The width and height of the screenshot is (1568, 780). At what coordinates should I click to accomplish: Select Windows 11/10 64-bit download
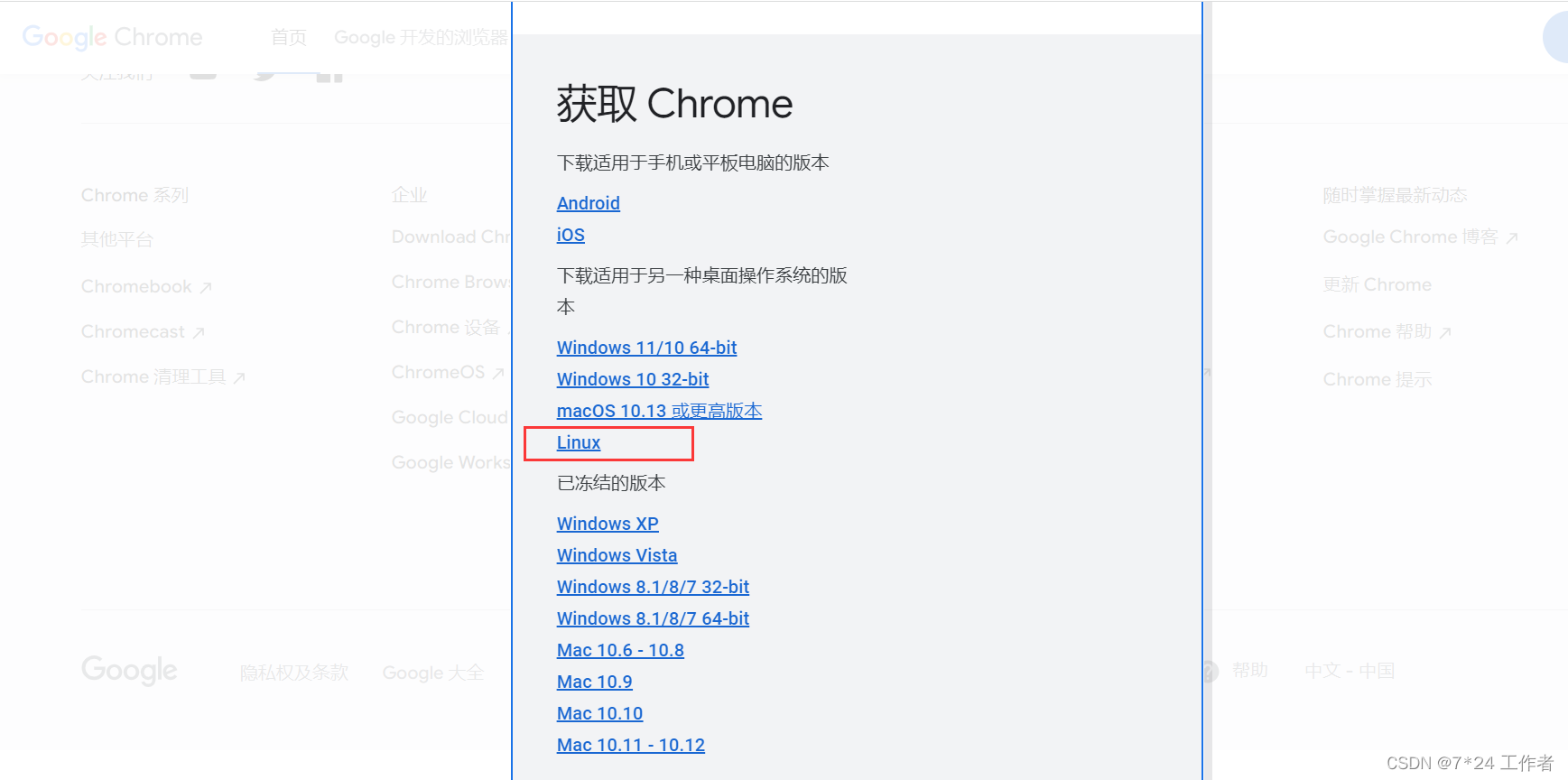[x=646, y=348]
